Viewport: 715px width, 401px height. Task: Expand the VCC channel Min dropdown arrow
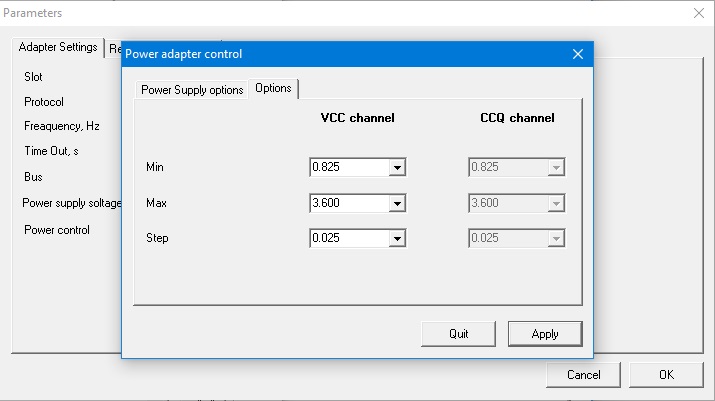coord(397,168)
